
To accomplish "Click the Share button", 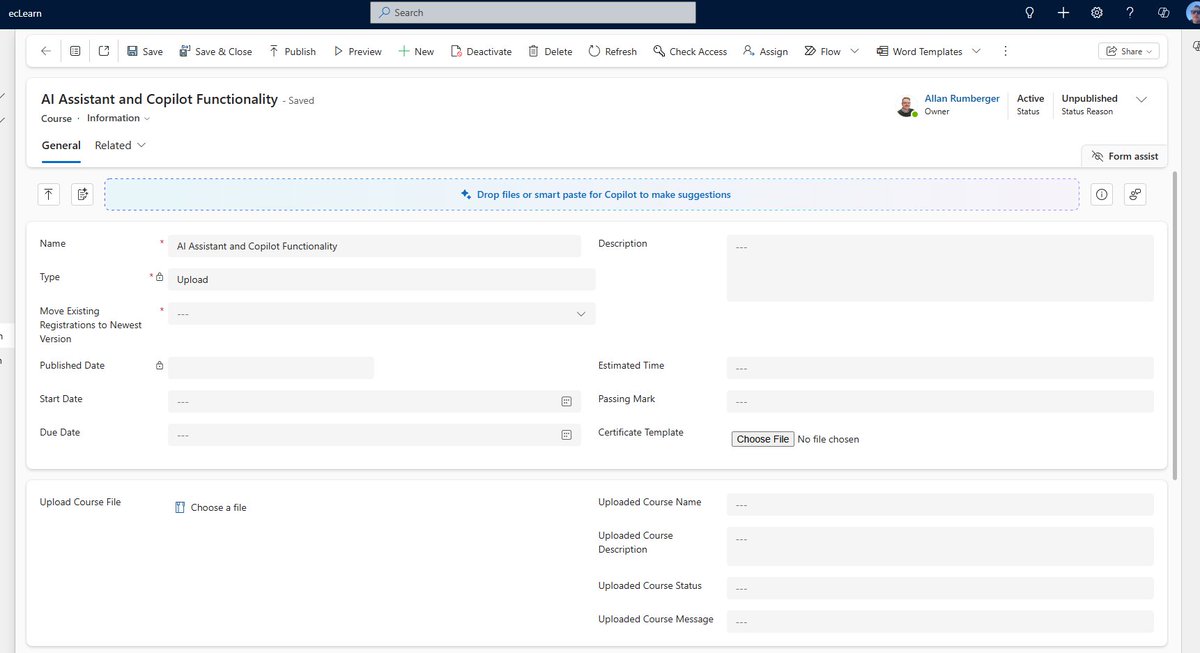I will [1128, 51].
